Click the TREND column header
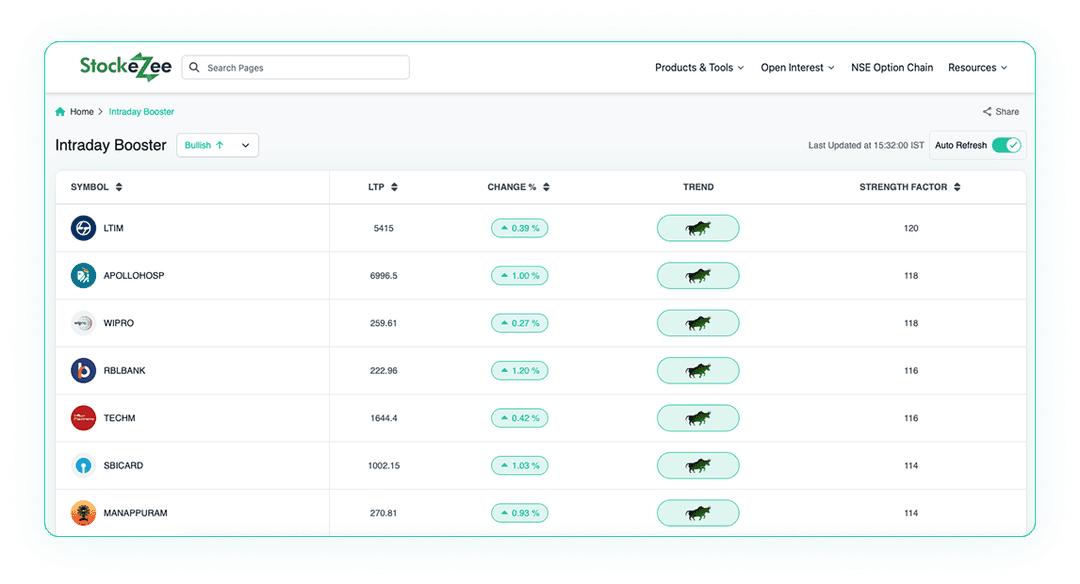The image size is (1080, 584). click(x=698, y=187)
